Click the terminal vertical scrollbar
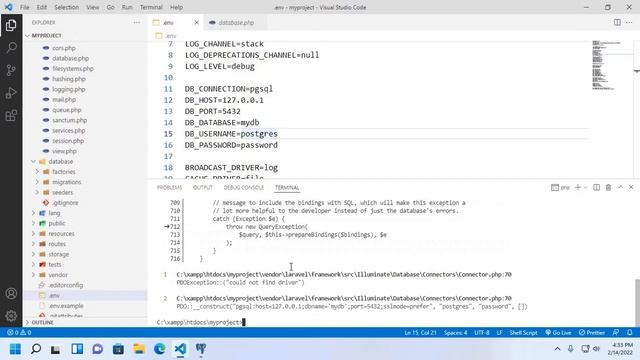 point(637,302)
